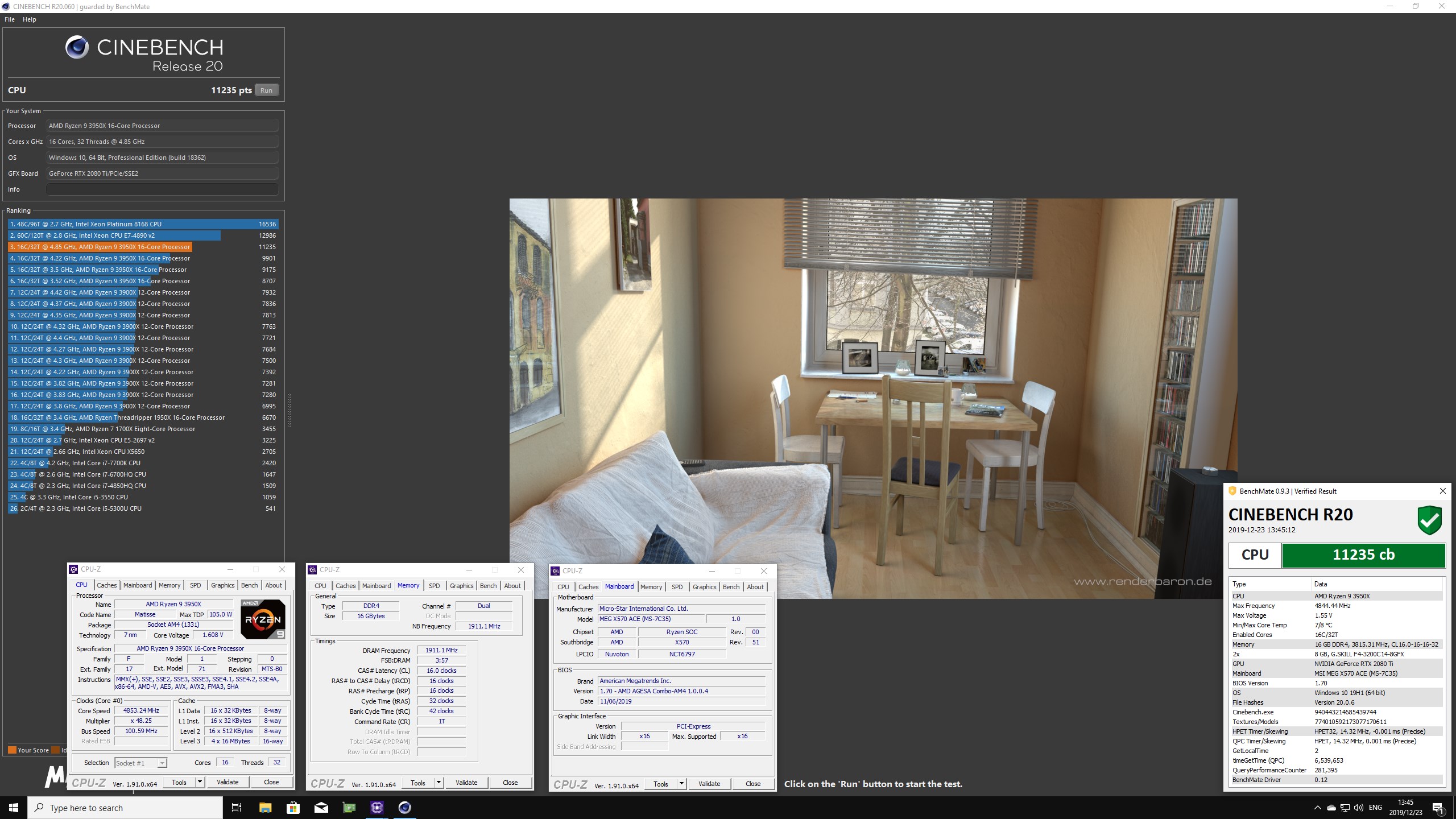
Task: Open the Help menu in Cinebench
Action: click(29, 19)
